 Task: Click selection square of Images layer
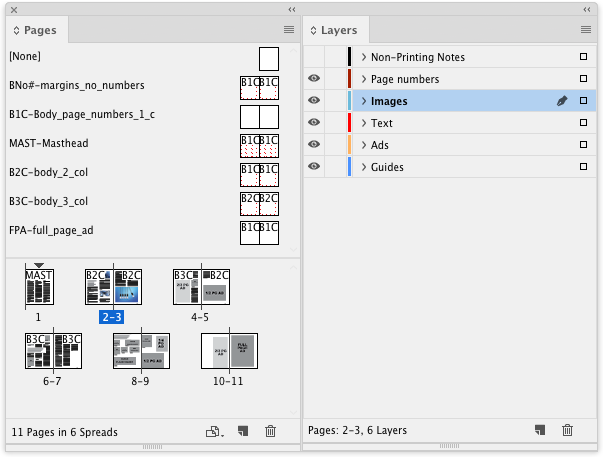pyautogui.click(x=583, y=101)
